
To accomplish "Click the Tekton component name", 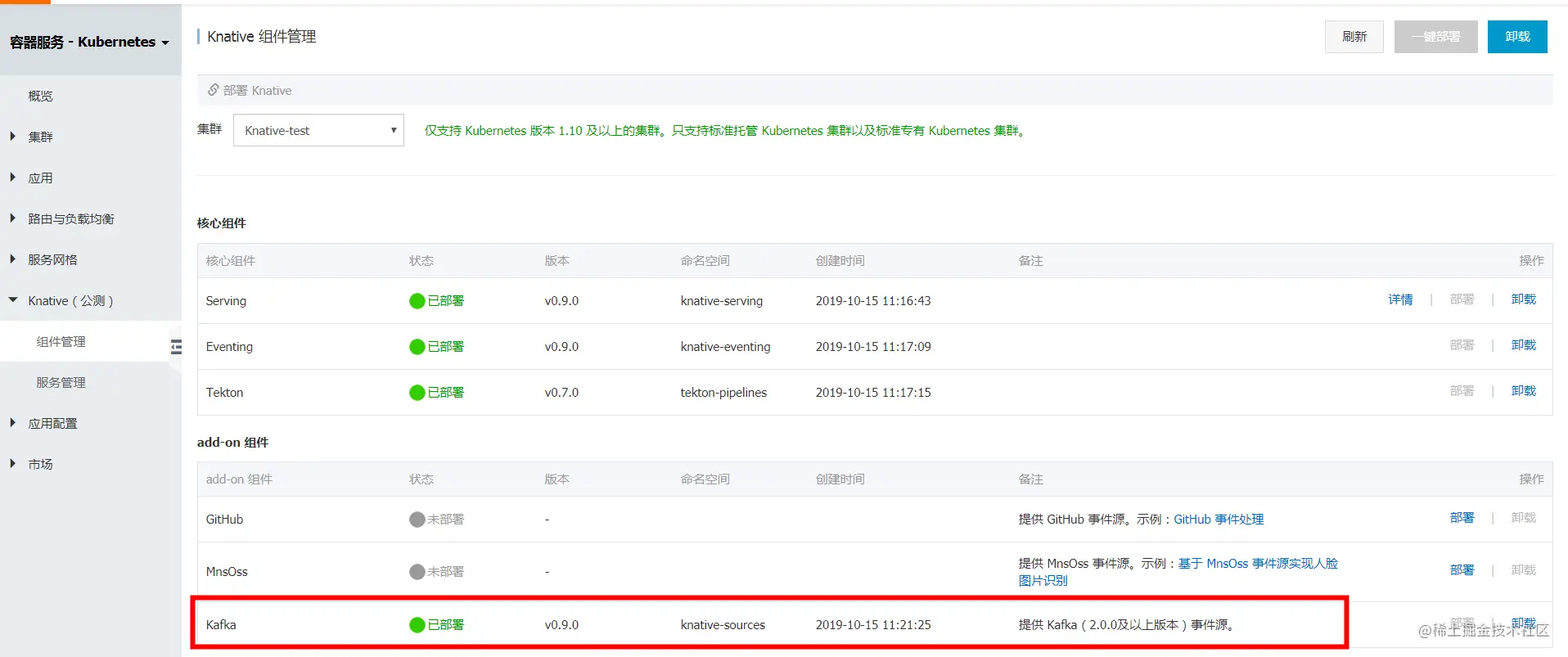I will point(224,393).
